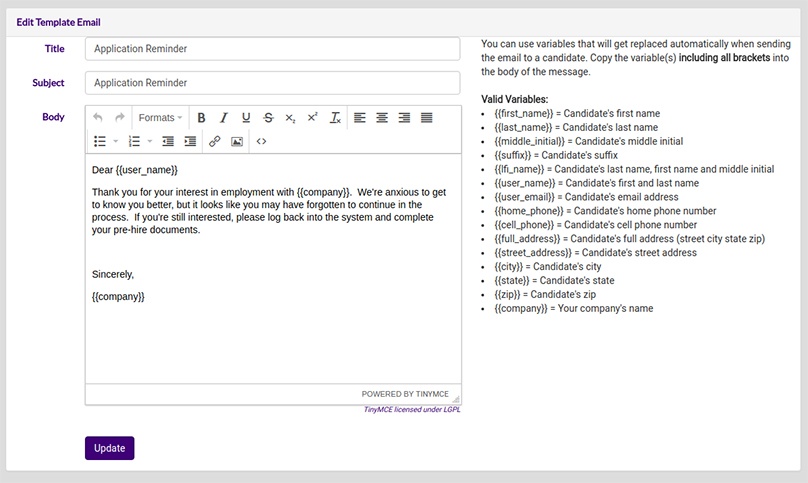Click the Subject input field
This screenshot has width=808, height=483.
(273, 82)
